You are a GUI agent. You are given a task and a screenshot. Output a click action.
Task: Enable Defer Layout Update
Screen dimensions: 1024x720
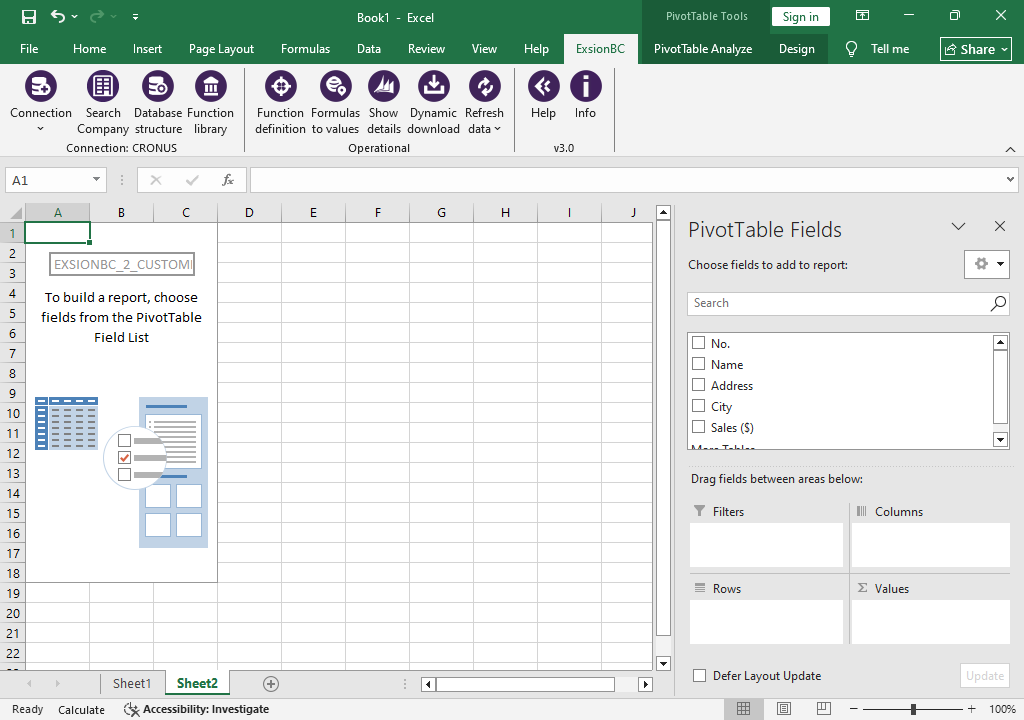click(699, 676)
